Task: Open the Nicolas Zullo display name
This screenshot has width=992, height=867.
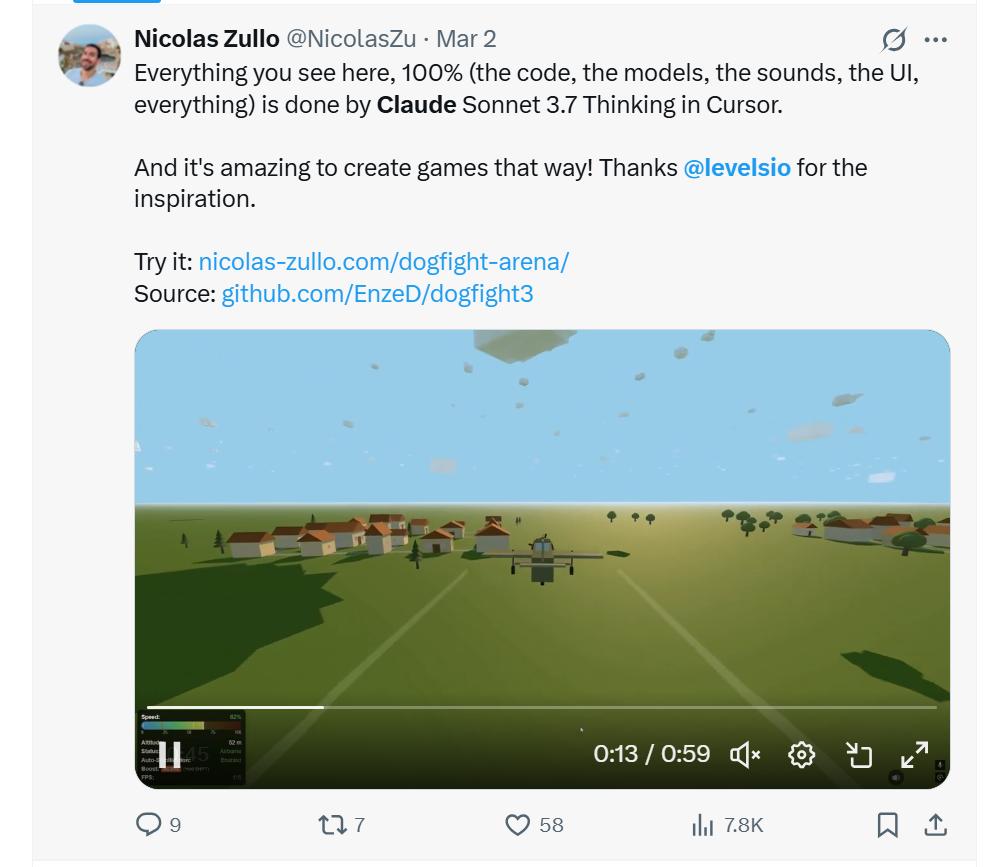Action: click(x=207, y=39)
